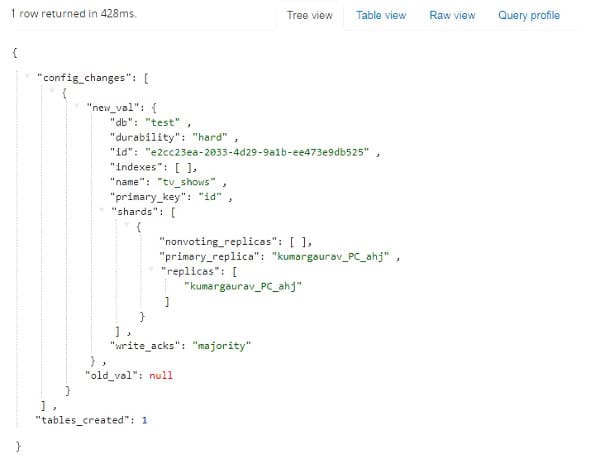Screen dimensions: 600x459
Task: Collapse the replicas array arrow
Action: point(152,271)
